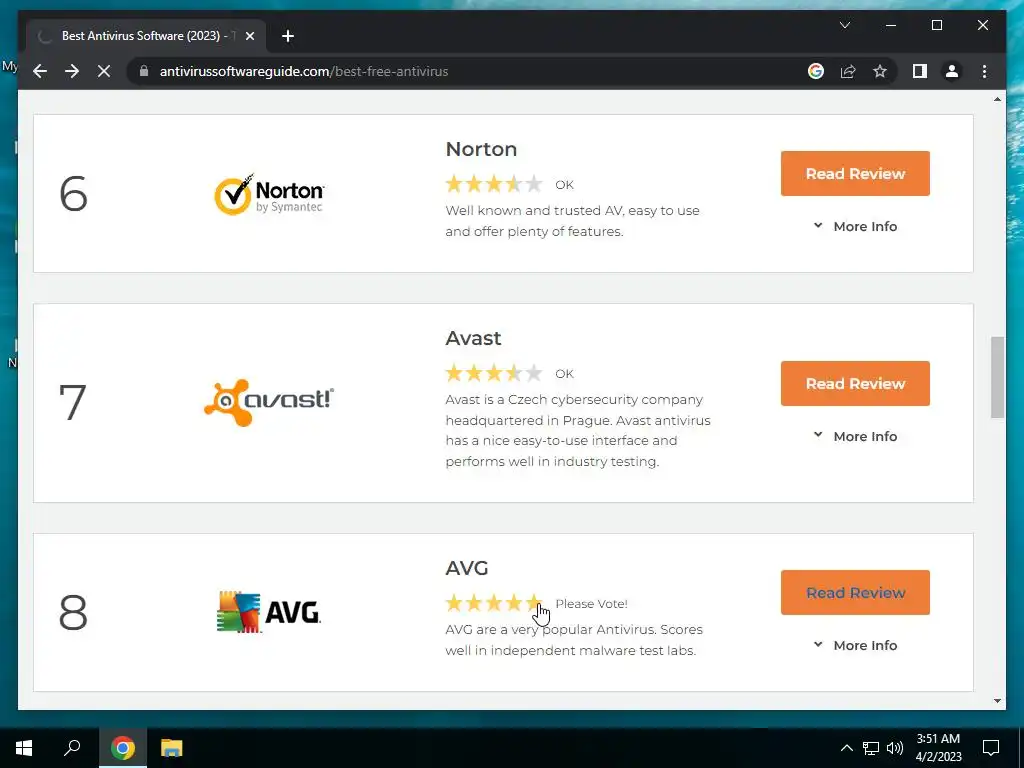
Task: Open Windows taskbar search
Action: [72, 748]
